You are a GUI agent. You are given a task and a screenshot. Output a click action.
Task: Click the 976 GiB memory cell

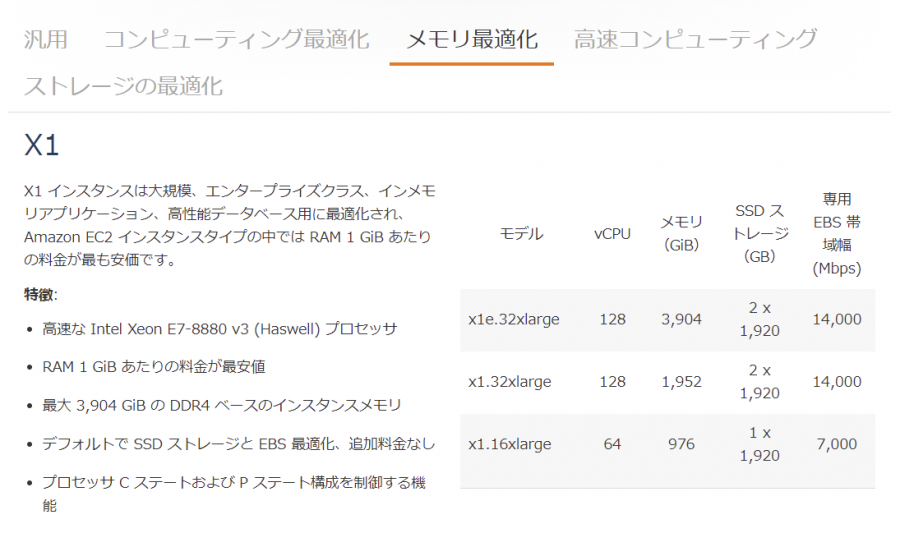681,444
